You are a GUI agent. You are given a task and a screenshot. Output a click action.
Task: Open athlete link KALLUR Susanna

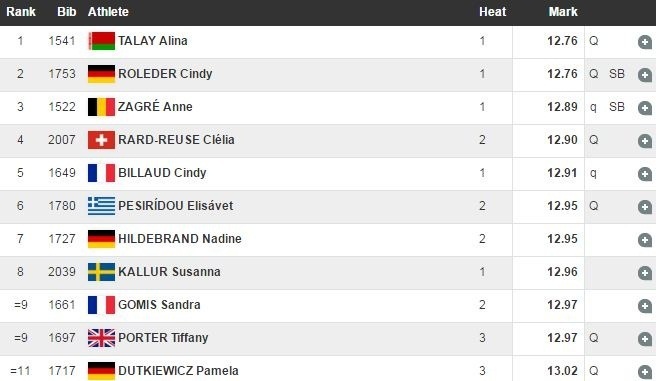pyautogui.click(x=169, y=272)
